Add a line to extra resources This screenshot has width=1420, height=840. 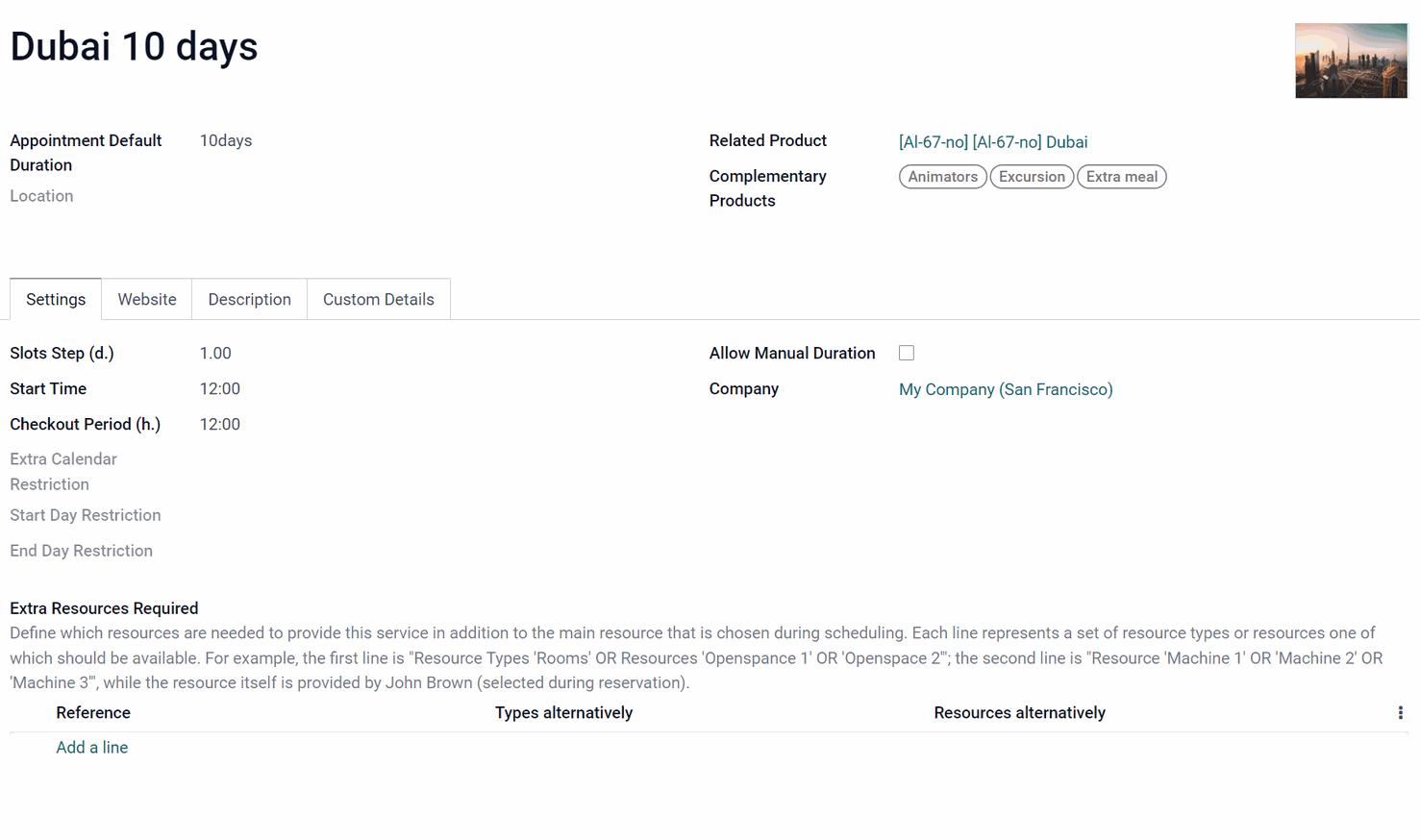[91, 748]
